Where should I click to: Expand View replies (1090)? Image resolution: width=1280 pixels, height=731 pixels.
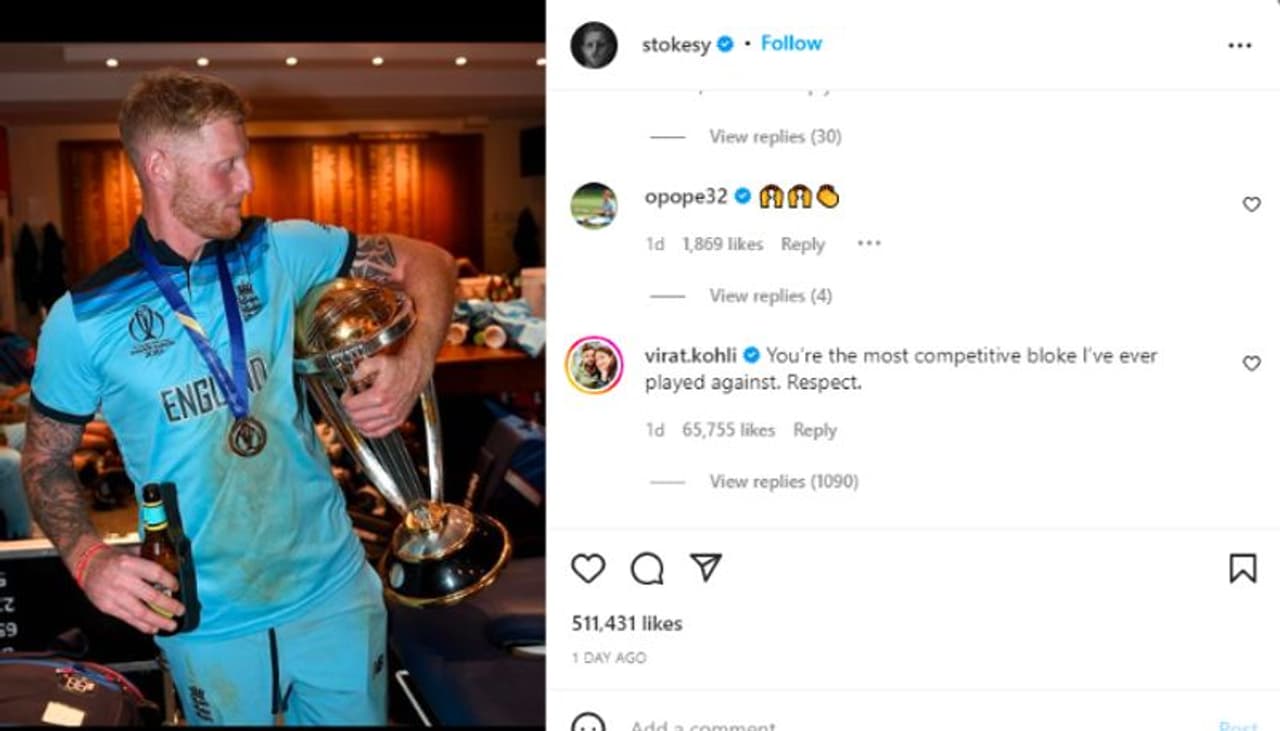click(x=784, y=481)
